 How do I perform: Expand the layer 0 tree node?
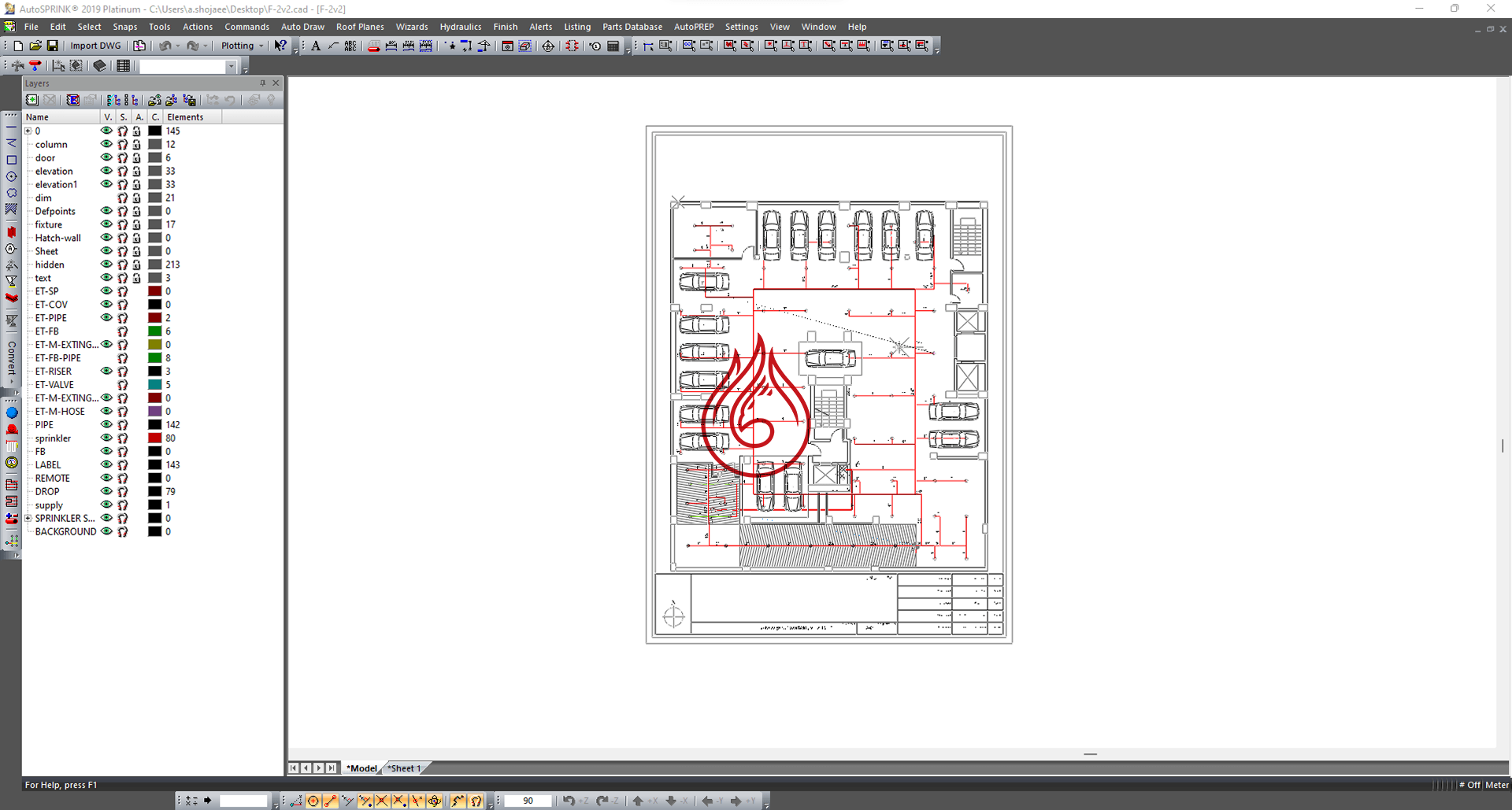pos(28,131)
